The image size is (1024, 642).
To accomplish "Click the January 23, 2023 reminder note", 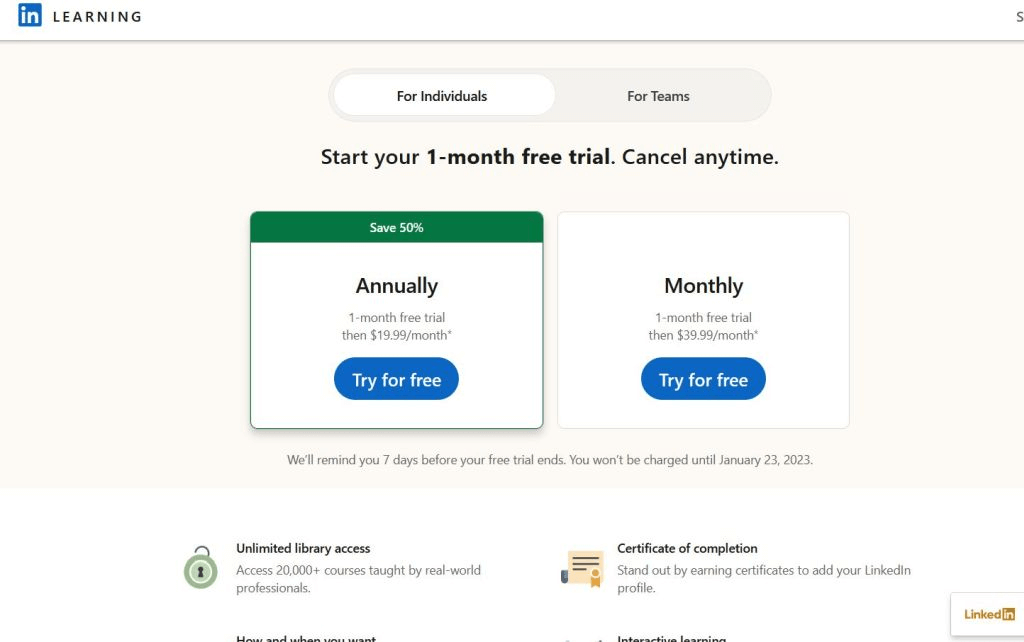I will (549, 460).
